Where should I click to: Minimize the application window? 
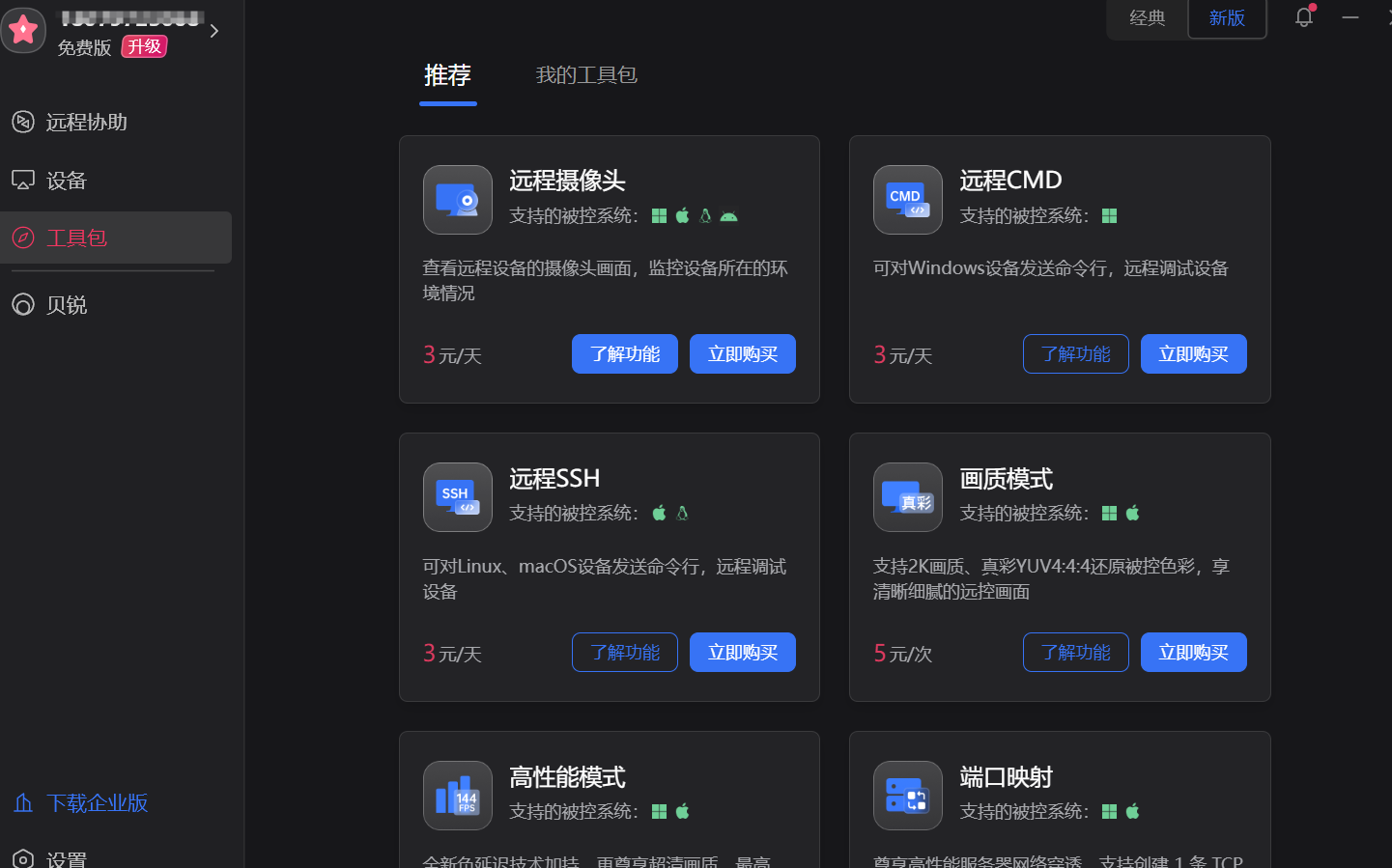[1350, 17]
